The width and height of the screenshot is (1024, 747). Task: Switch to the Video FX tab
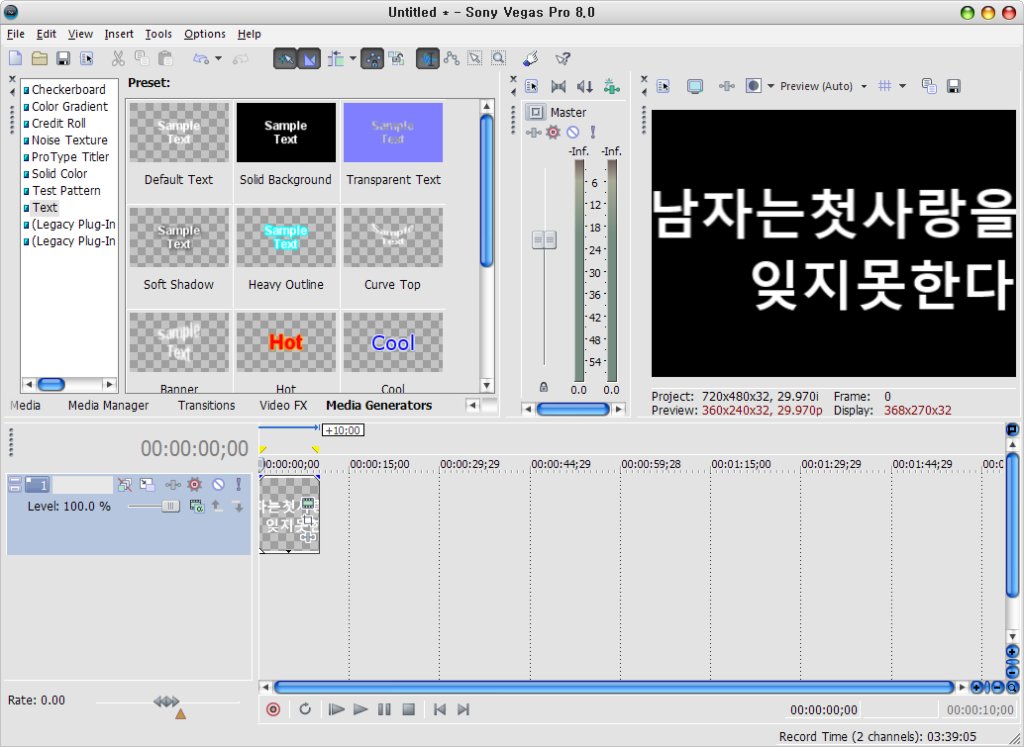[283, 405]
